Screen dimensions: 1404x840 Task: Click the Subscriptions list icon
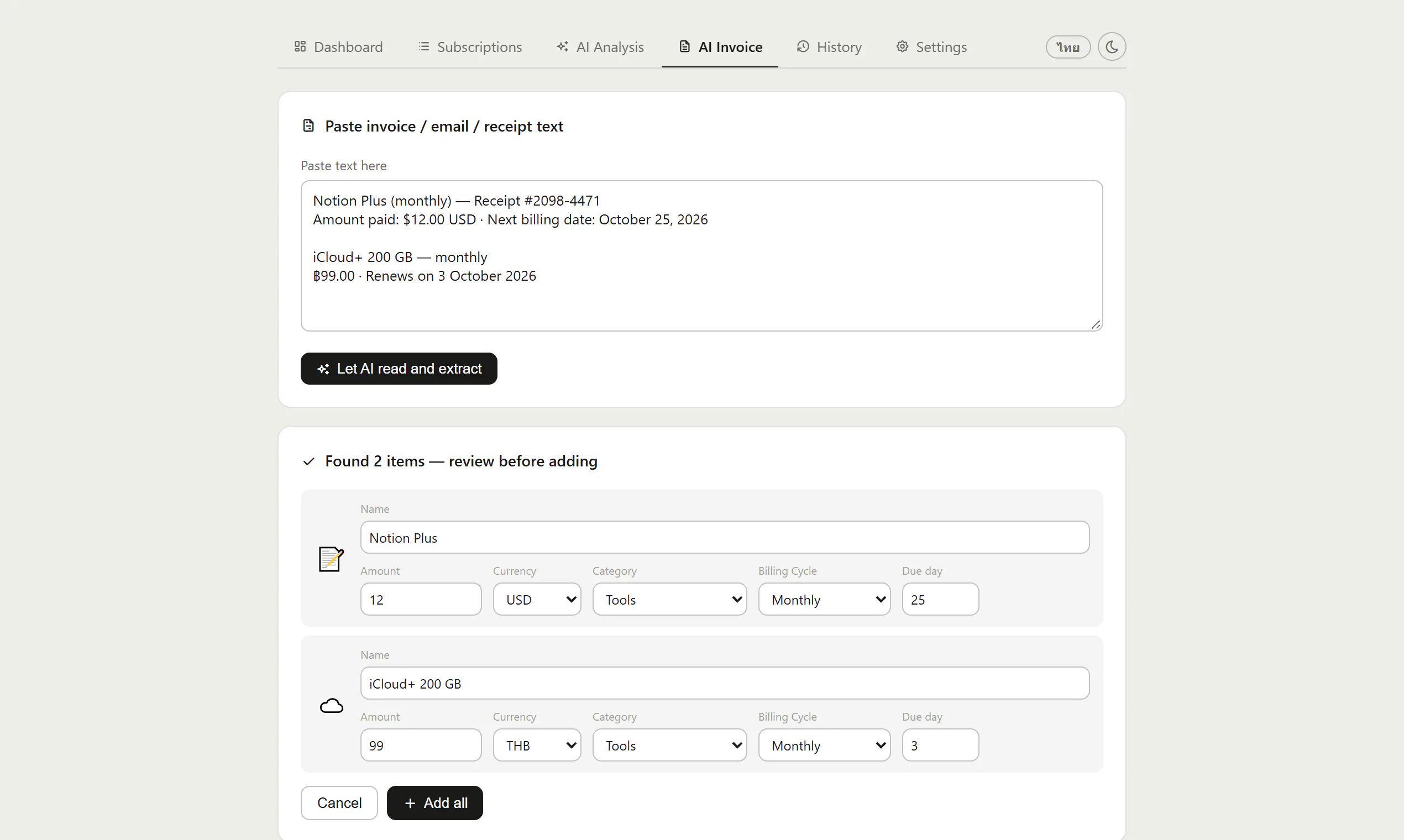tap(423, 46)
